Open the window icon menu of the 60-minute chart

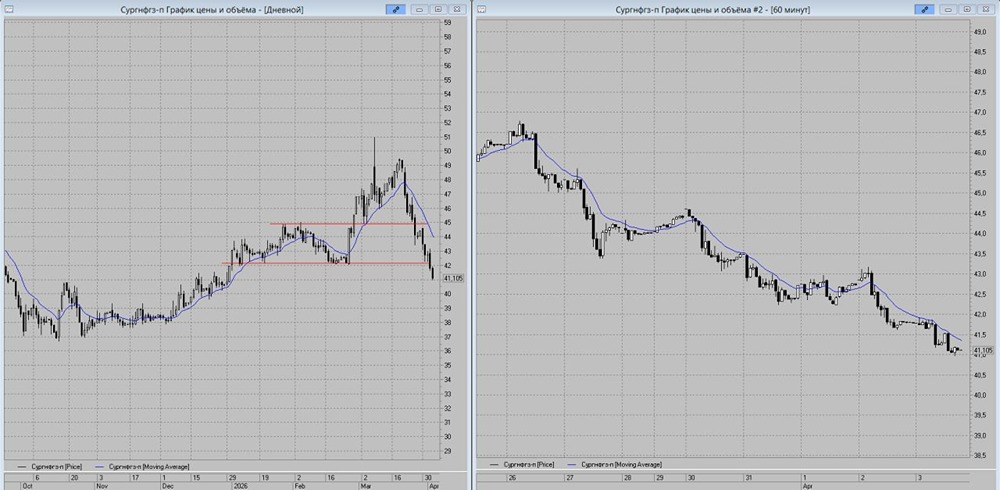[x=482, y=9]
